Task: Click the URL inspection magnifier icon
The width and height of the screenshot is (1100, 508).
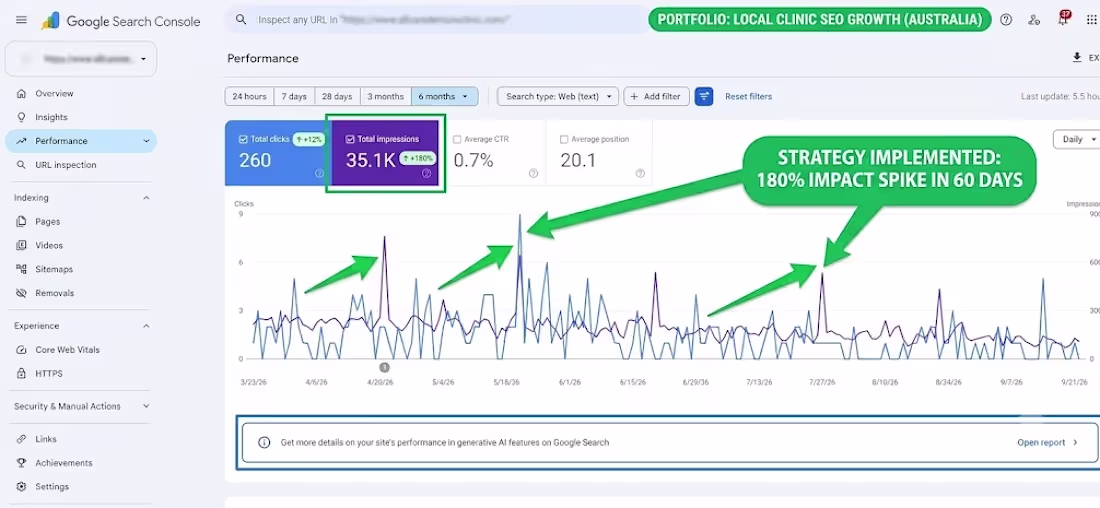Action: pos(21,165)
